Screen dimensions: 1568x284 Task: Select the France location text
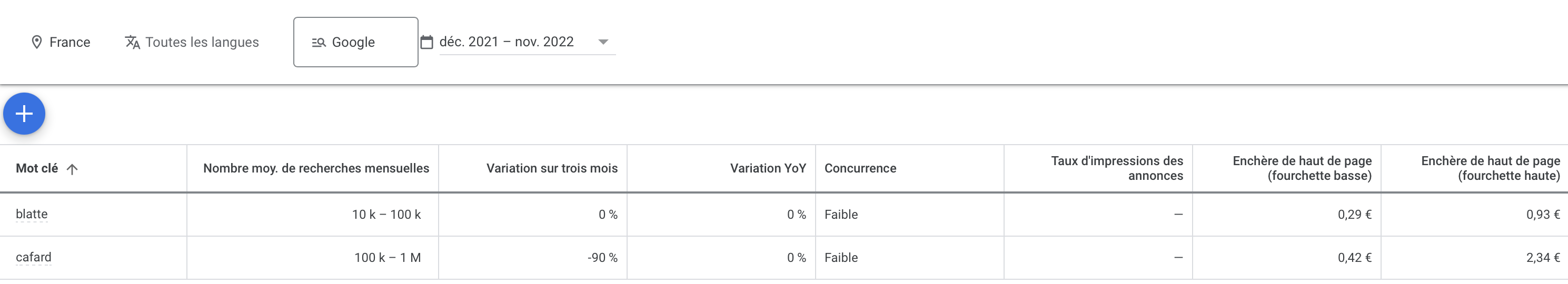tap(70, 42)
